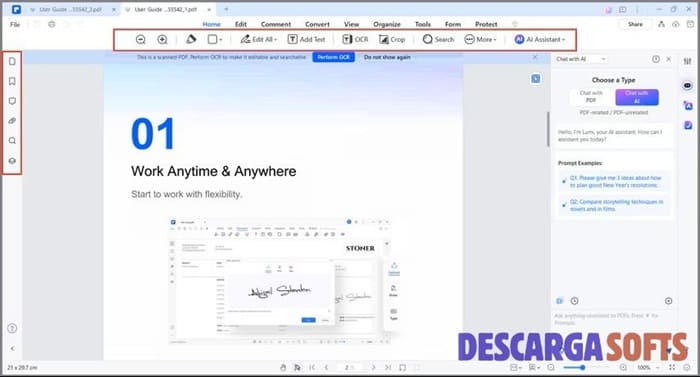This screenshot has width=700, height=377.
Task: Open the Tools tab
Action: click(423, 24)
